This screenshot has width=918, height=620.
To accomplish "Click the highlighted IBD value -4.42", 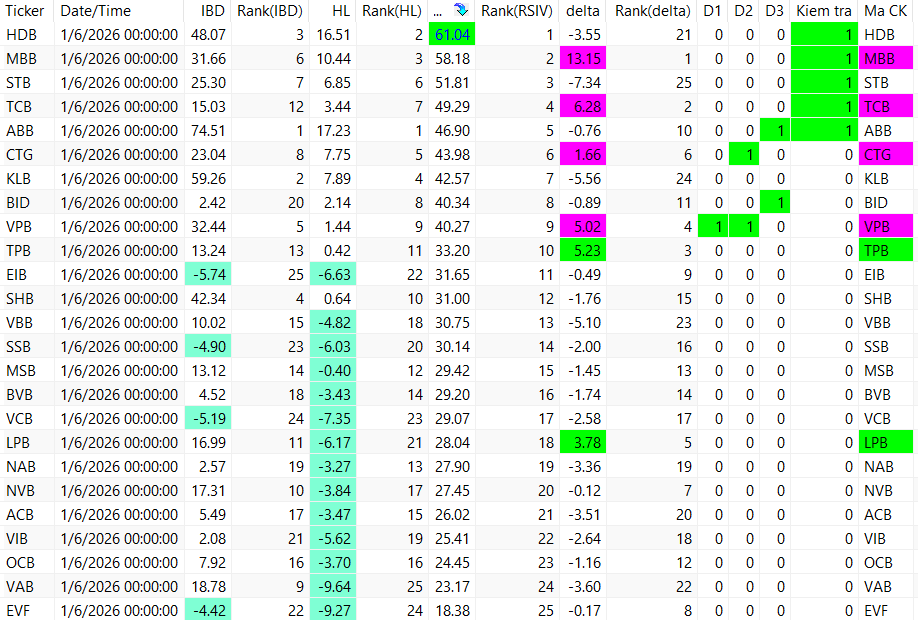I will 208,611.
